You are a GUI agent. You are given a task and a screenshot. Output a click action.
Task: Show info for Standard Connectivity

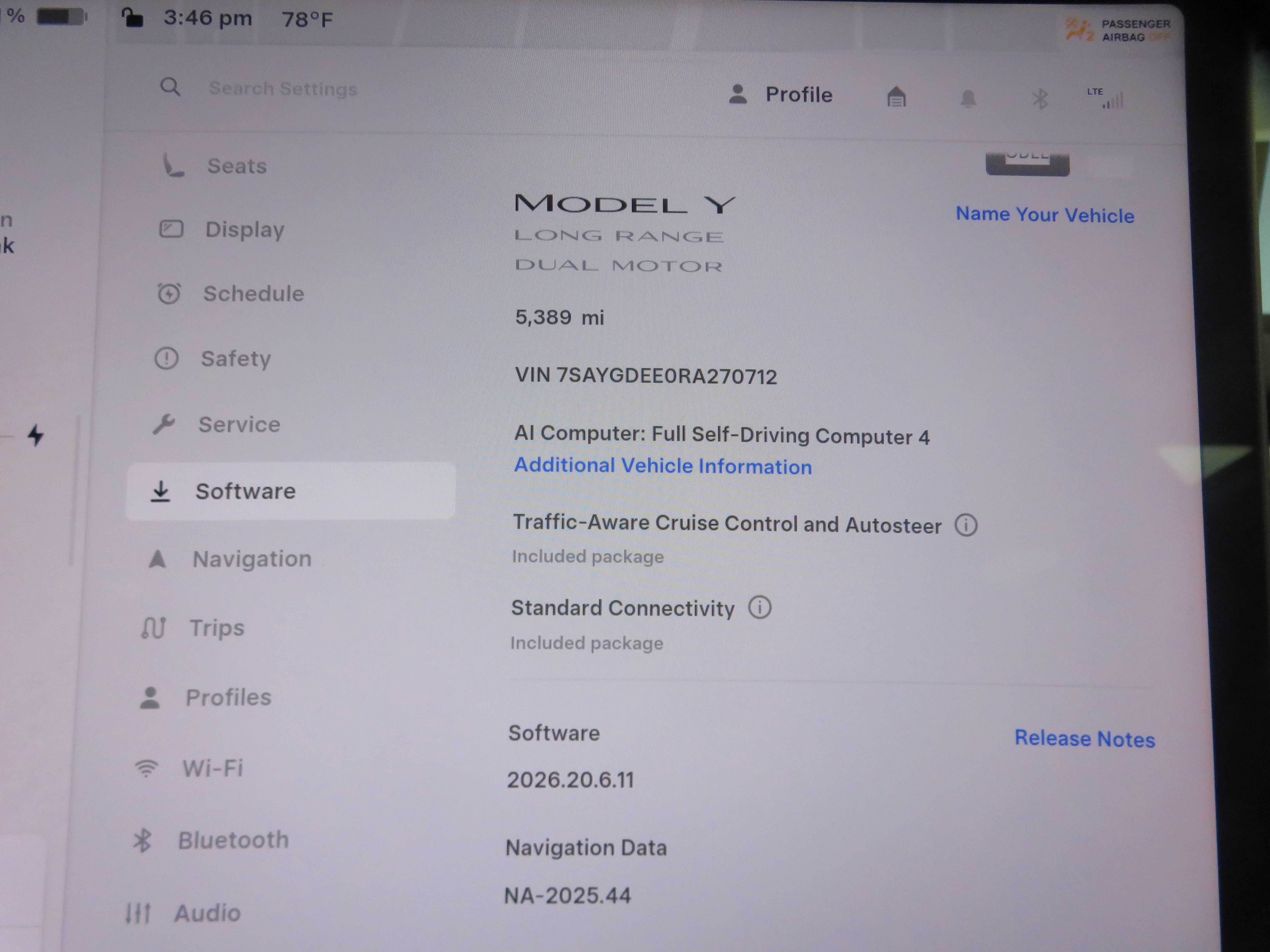(x=760, y=607)
